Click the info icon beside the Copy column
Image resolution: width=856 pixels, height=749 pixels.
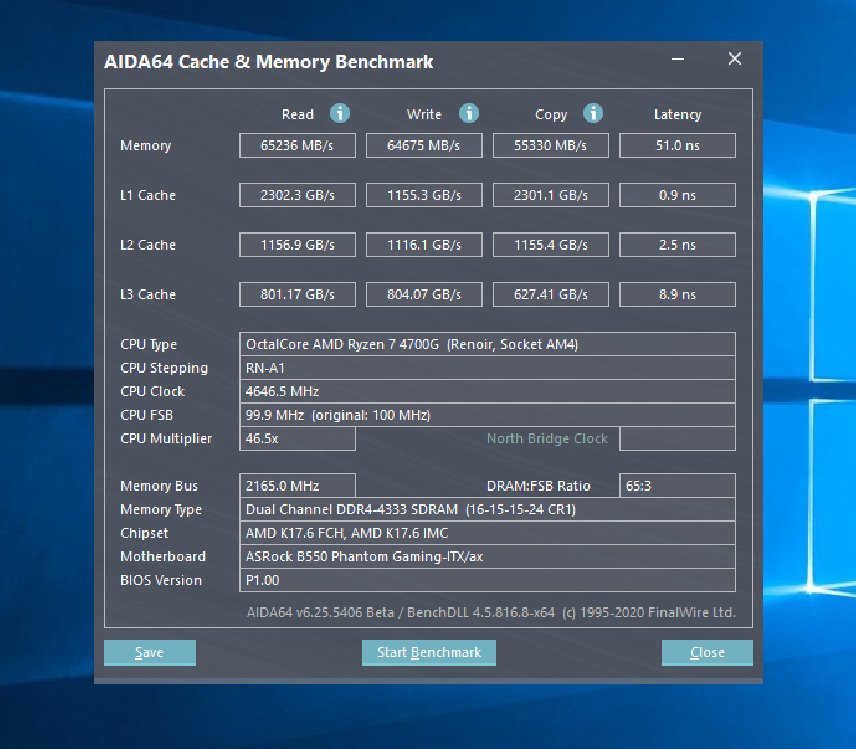point(594,114)
